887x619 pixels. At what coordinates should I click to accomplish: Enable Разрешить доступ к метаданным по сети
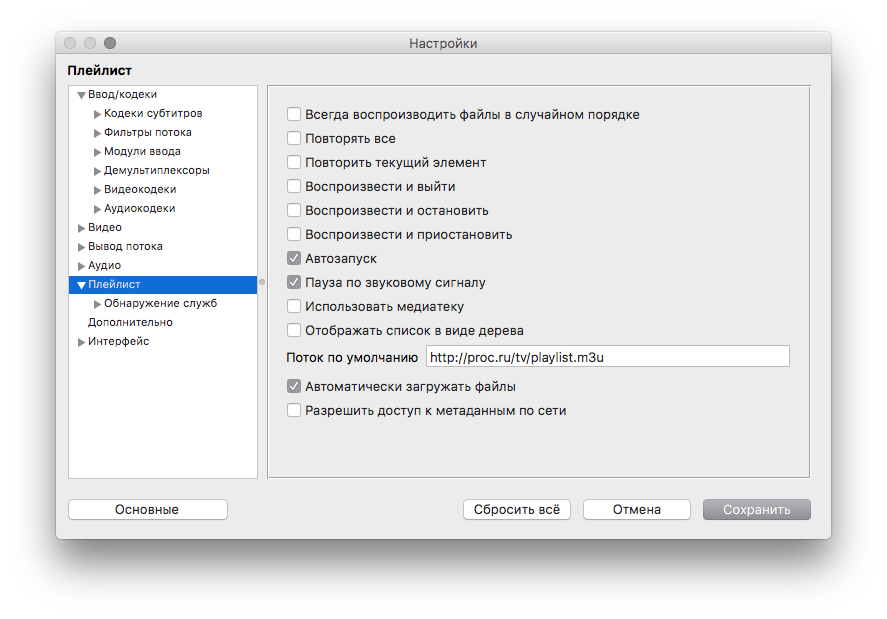(x=294, y=410)
